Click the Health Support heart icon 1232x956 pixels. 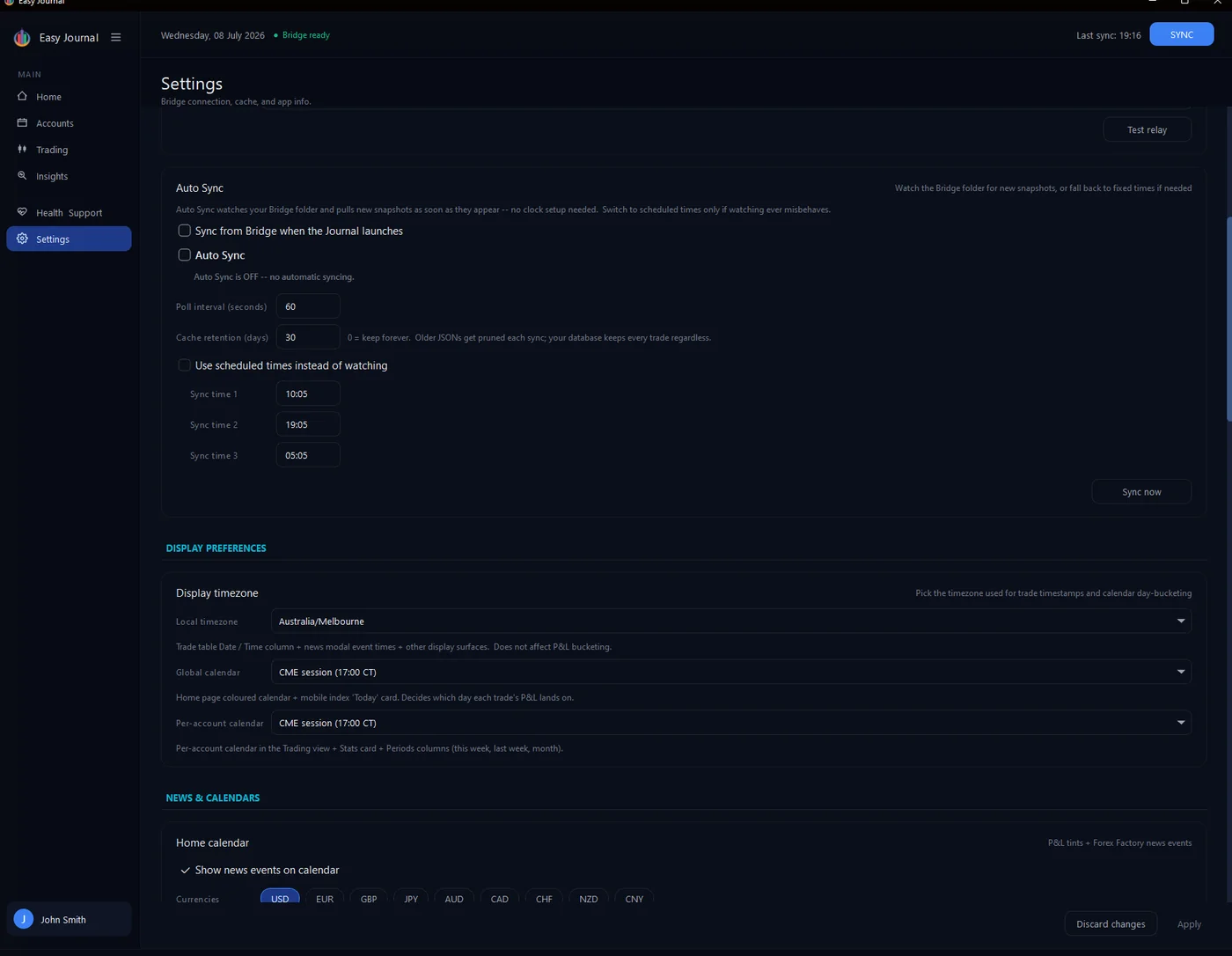[22, 212]
